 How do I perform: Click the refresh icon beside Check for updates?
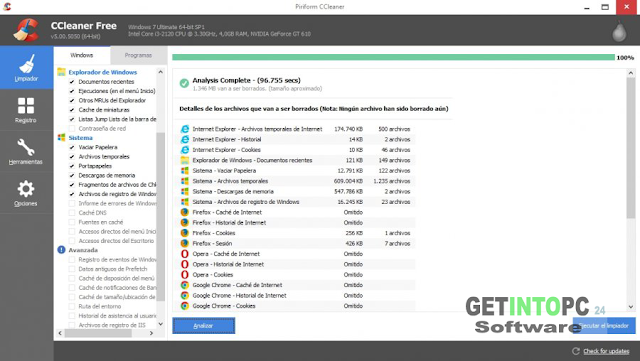(576, 351)
